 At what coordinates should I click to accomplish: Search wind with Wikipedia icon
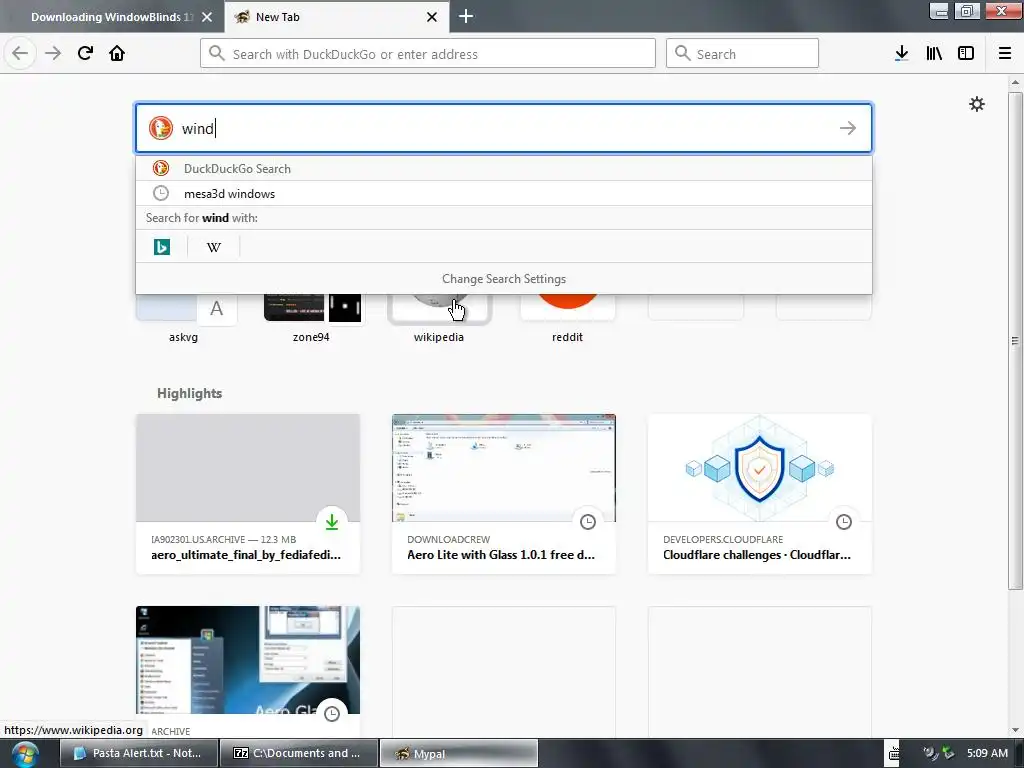(214, 247)
